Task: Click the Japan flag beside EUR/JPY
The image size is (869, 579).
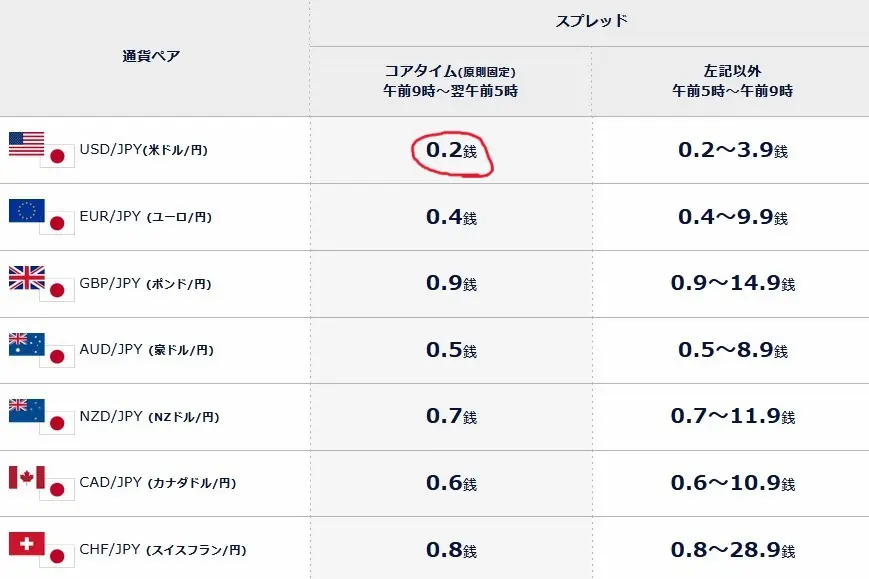Action: (x=58, y=224)
